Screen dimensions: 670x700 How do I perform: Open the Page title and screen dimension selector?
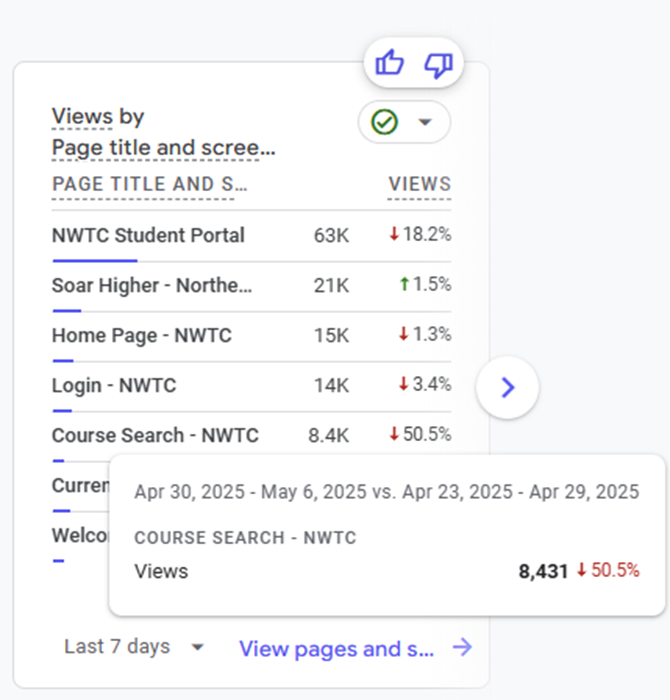163,148
